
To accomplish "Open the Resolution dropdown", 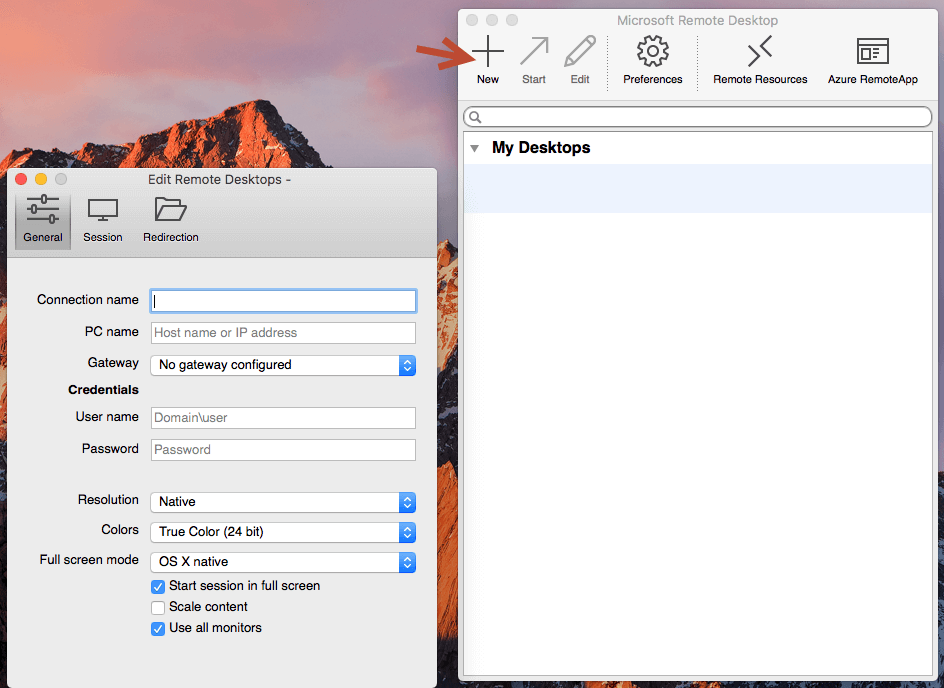I will [x=283, y=502].
